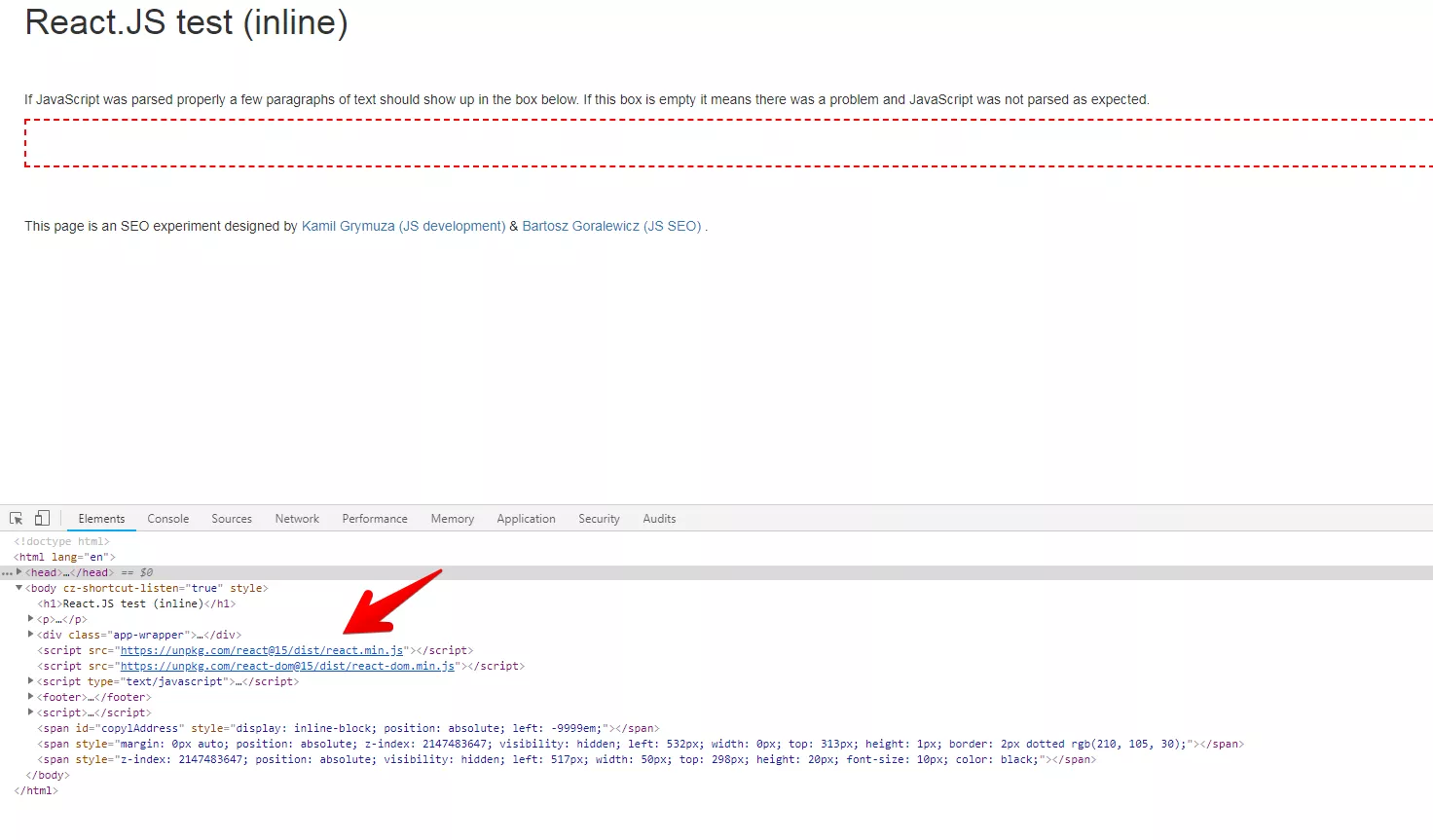The width and height of the screenshot is (1433, 840).
Task: Click the ellipsis beside the selected head row
Action: 7,572
